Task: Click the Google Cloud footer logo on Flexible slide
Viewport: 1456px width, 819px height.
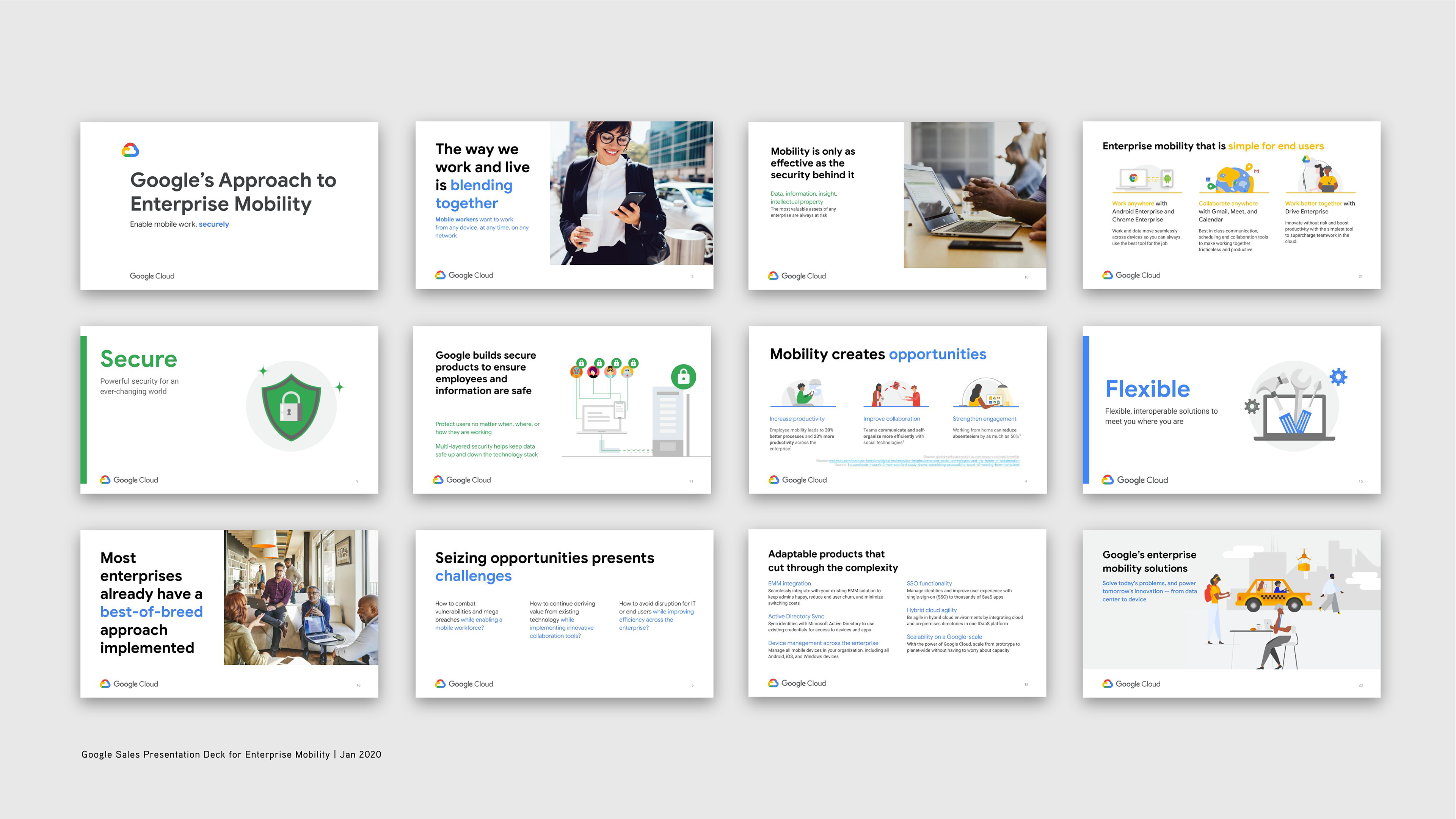Action: 1135,480
